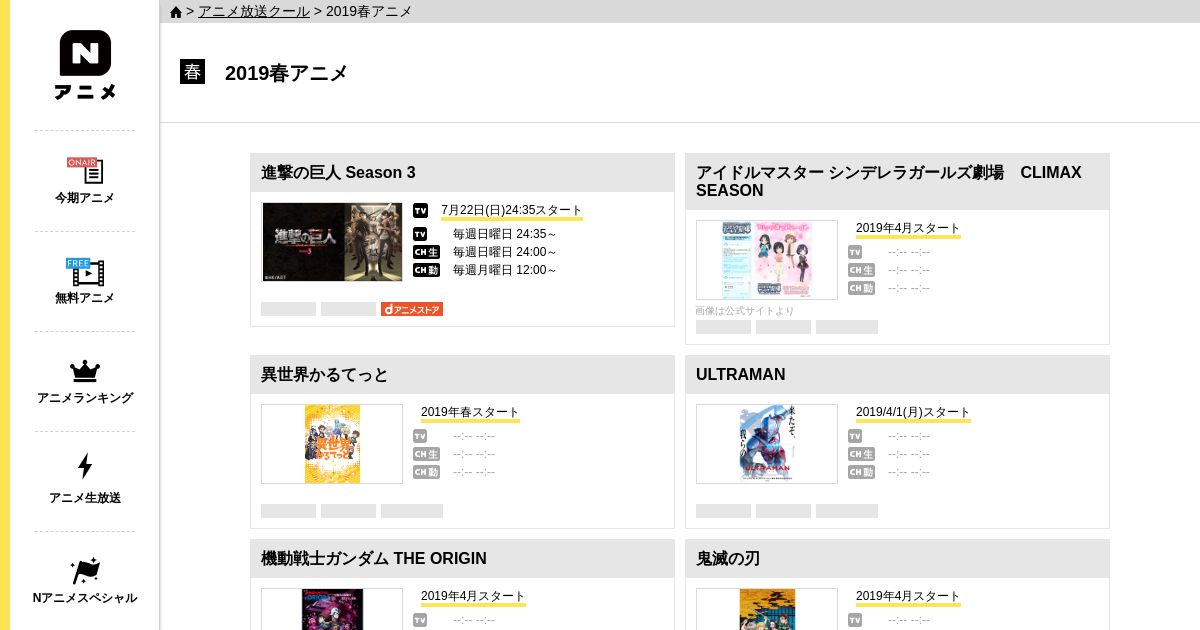The height and width of the screenshot is (630, 1200).
Task: Click CH生 icon in 進撃の巨人 card
Action: coord(426,252)
